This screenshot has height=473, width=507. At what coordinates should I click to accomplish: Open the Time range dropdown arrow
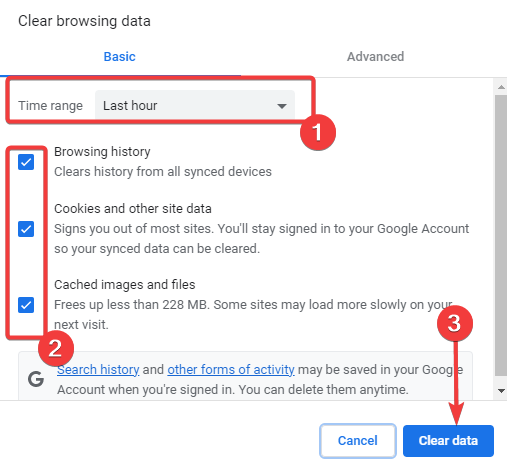click(282, 106)
